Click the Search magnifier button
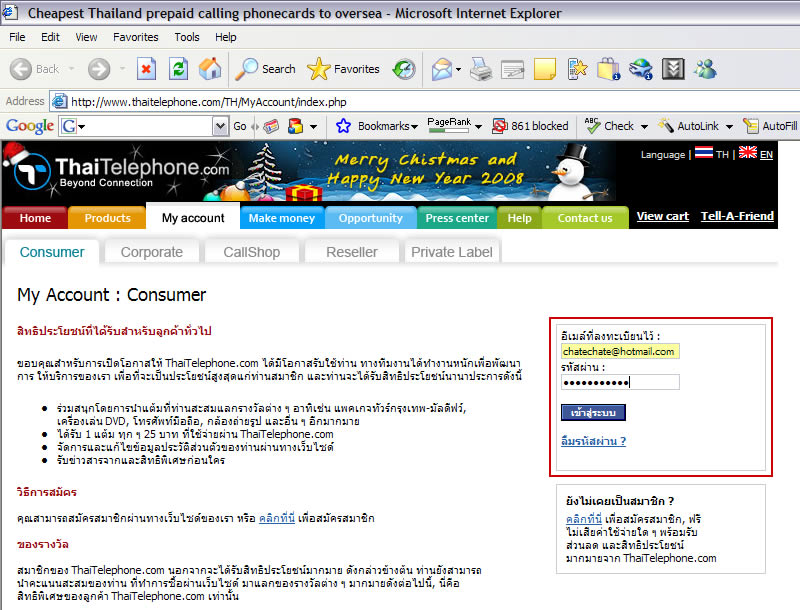Image resolution: width=800 pixels, height=610 pixels. coord(265,69)
